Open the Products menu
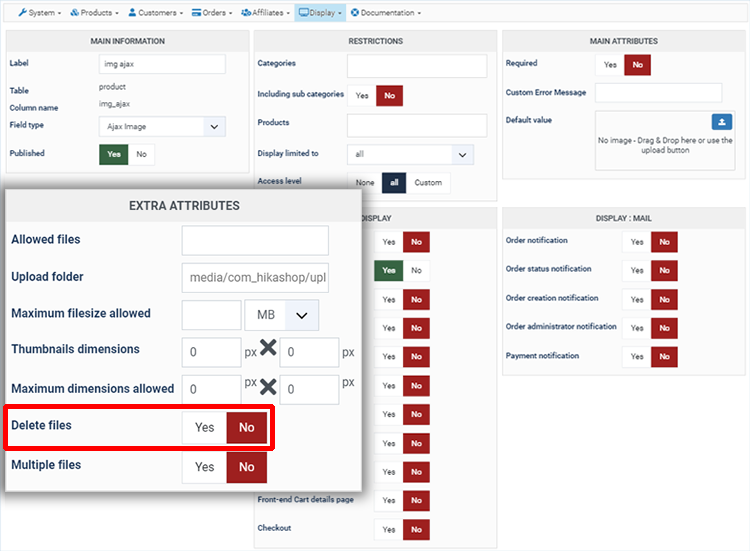This screenshot has width=750, height=551. [94, 13]
